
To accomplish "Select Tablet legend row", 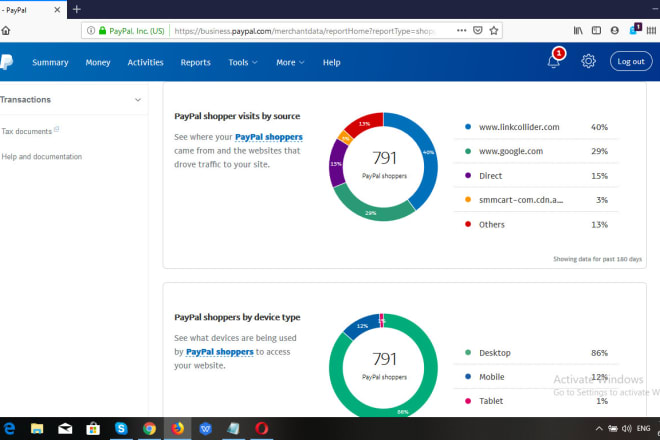I will click(x=536, y=401).
